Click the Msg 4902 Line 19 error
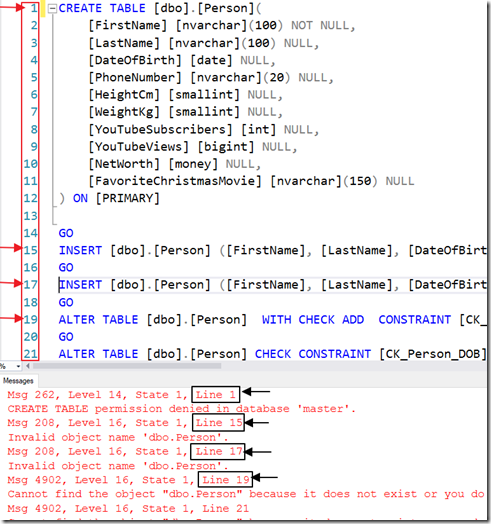Screen dimensions: 491x524 (x=128, y=480)
